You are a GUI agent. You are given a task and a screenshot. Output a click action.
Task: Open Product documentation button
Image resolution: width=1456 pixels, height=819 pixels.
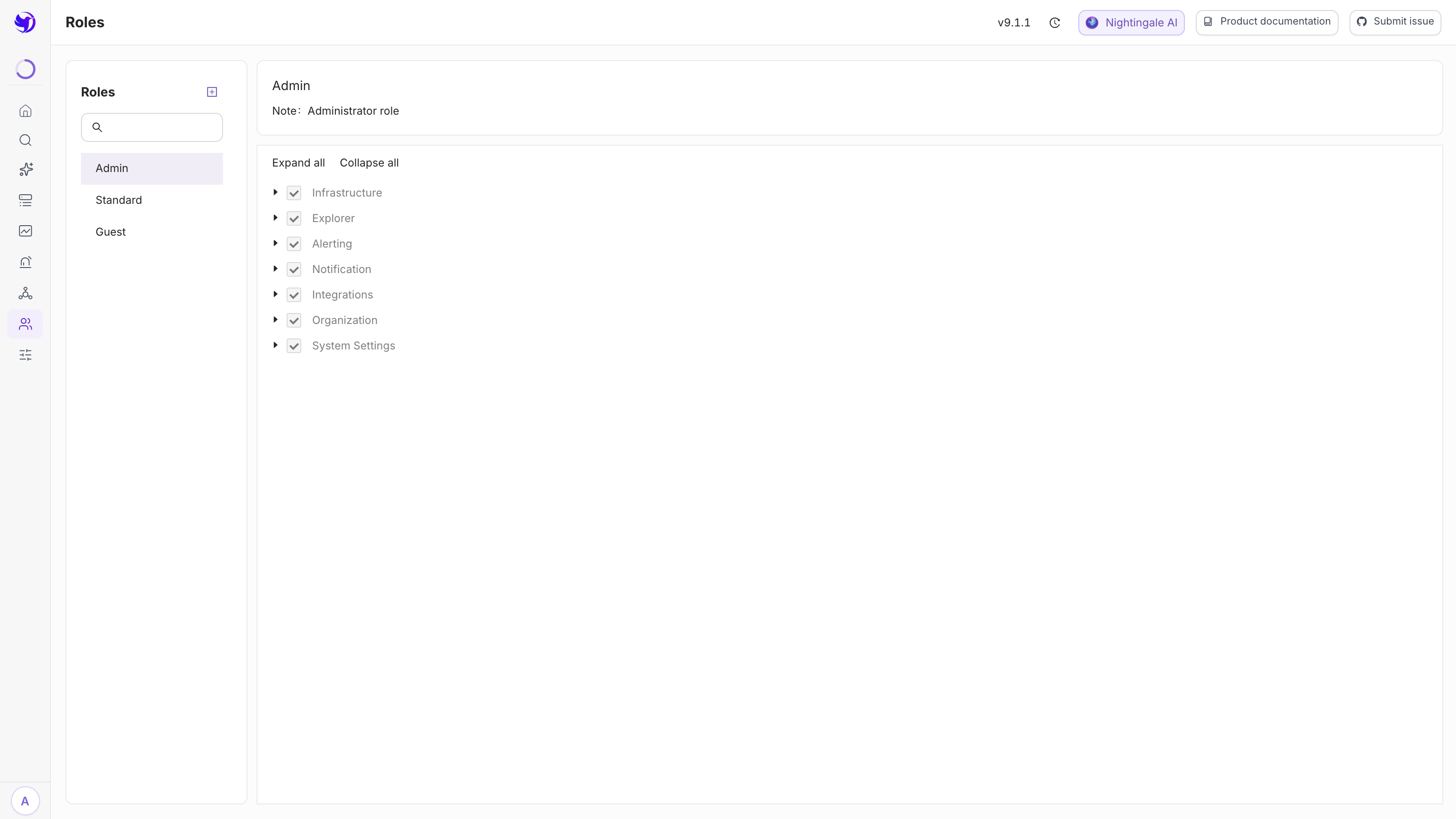pos(1267,23)
